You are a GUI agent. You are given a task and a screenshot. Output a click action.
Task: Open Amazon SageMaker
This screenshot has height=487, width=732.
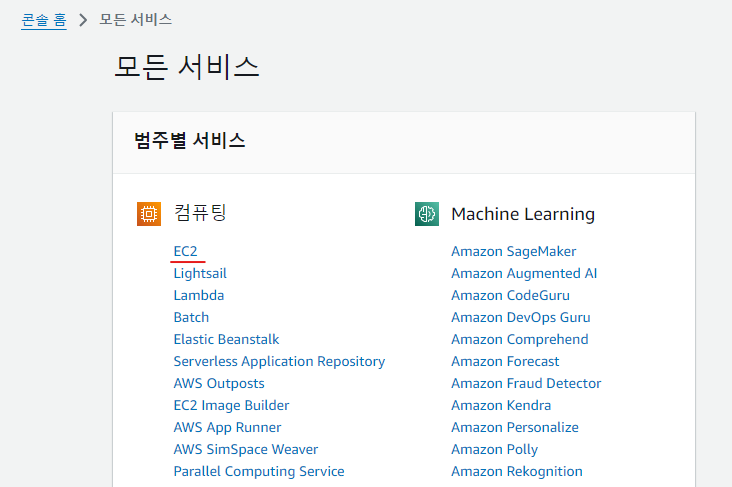click(514, 251)
